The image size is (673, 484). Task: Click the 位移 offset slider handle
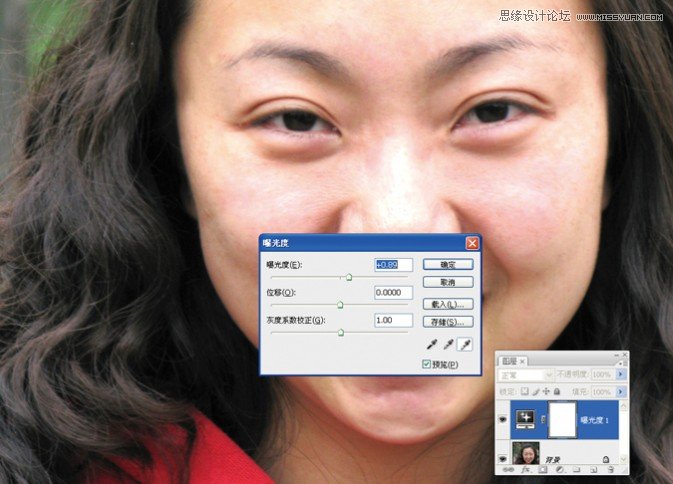click(x=340, y=305)
